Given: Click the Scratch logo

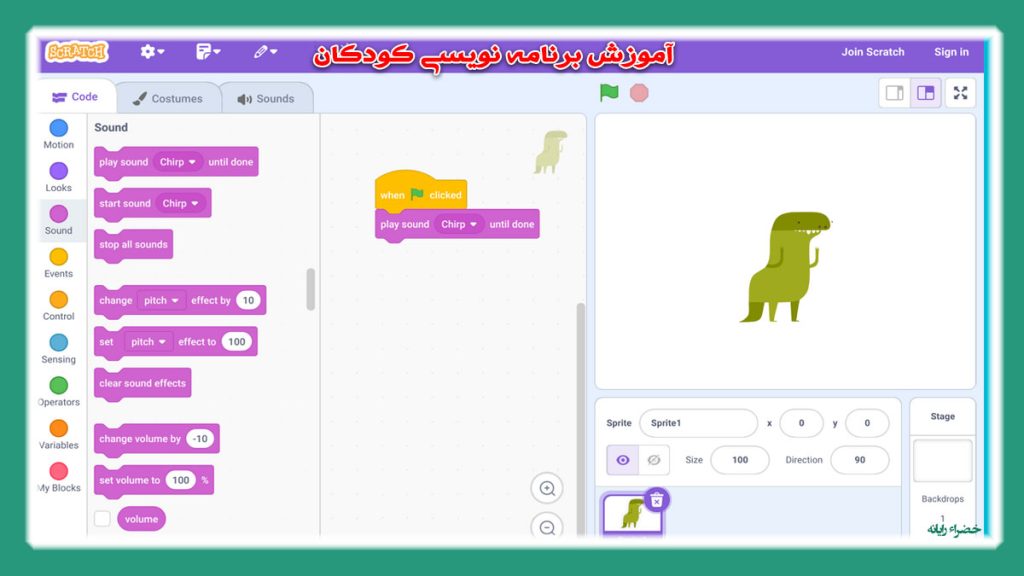Looking at the screenshot, I should pos(76,52).
